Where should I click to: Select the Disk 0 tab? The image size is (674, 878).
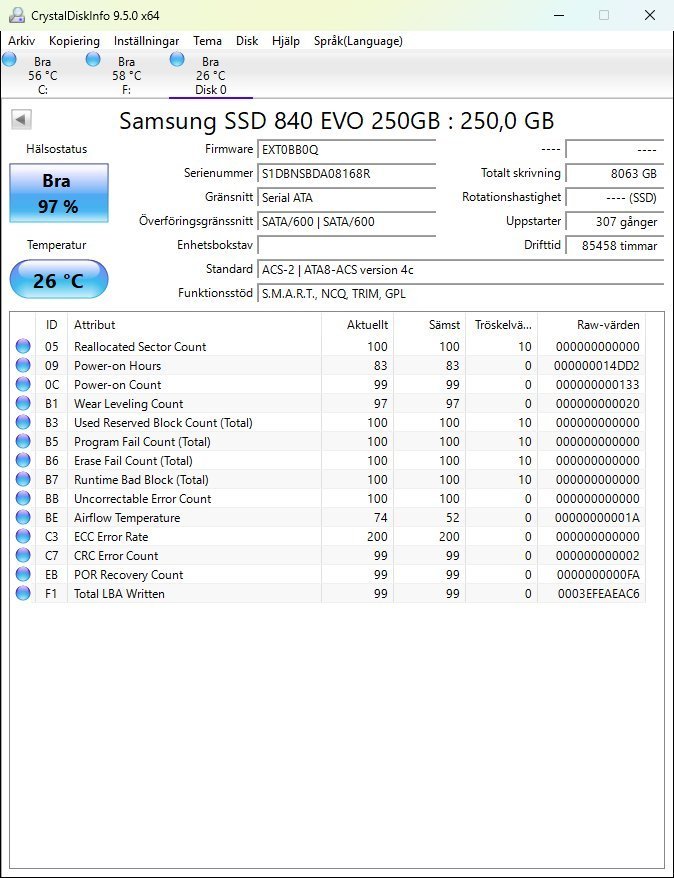coord(210,75)
